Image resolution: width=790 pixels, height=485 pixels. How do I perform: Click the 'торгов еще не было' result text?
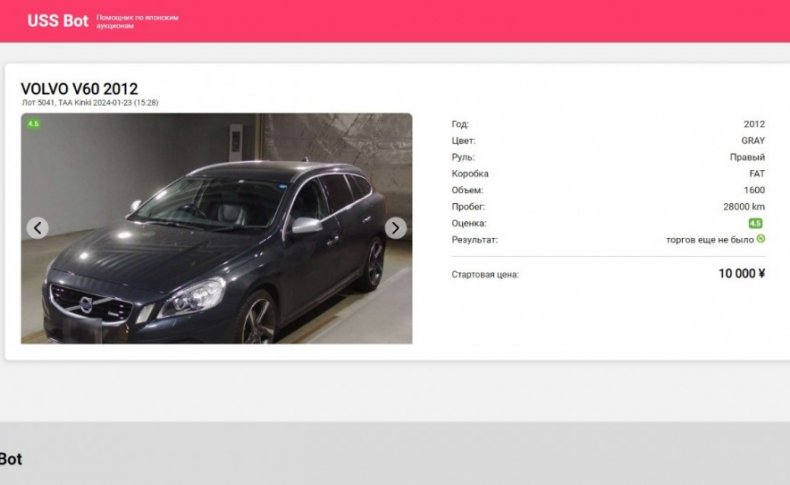(710, 240)
